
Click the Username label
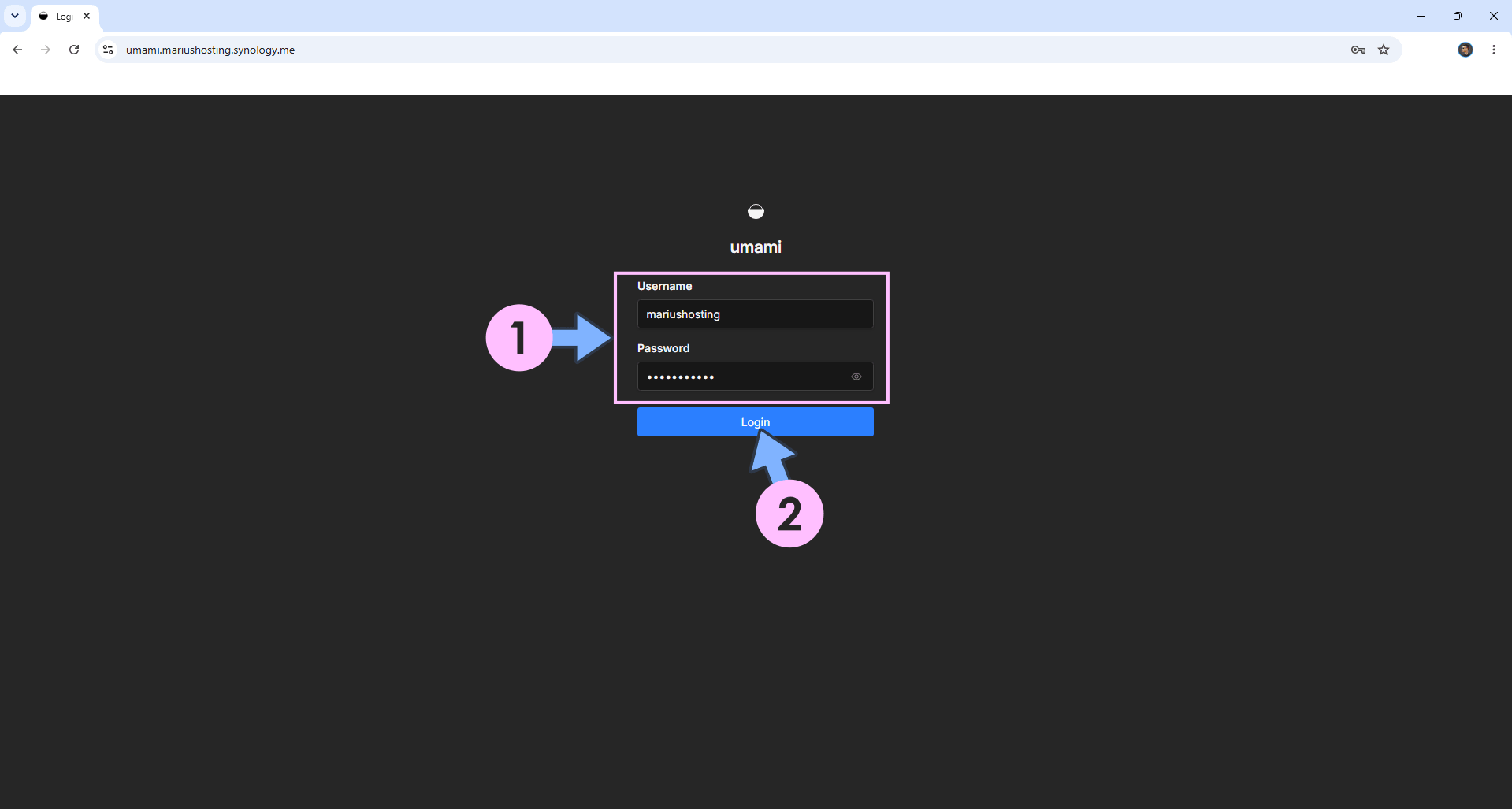pos(664,286)
